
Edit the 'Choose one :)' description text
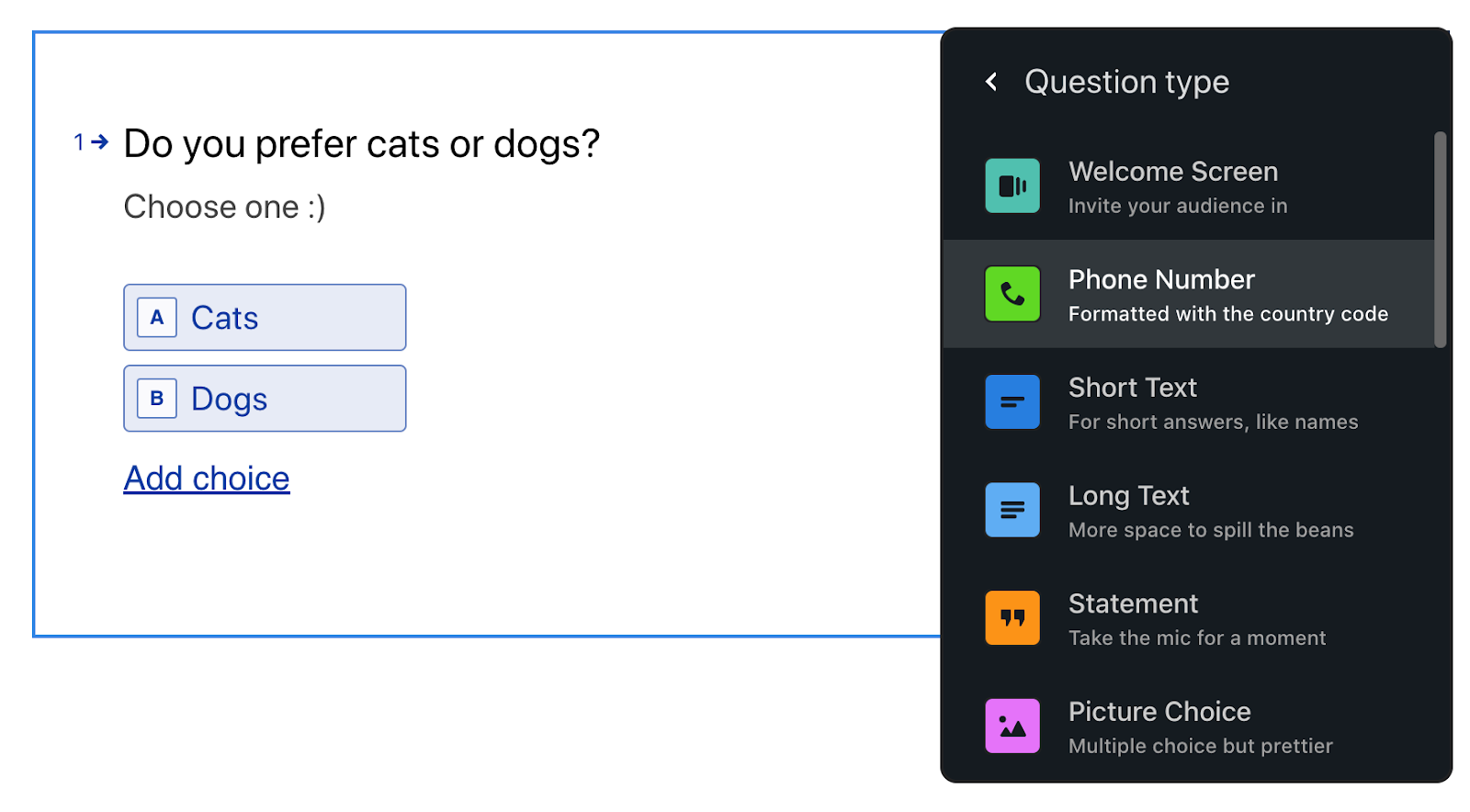(225, 207)
